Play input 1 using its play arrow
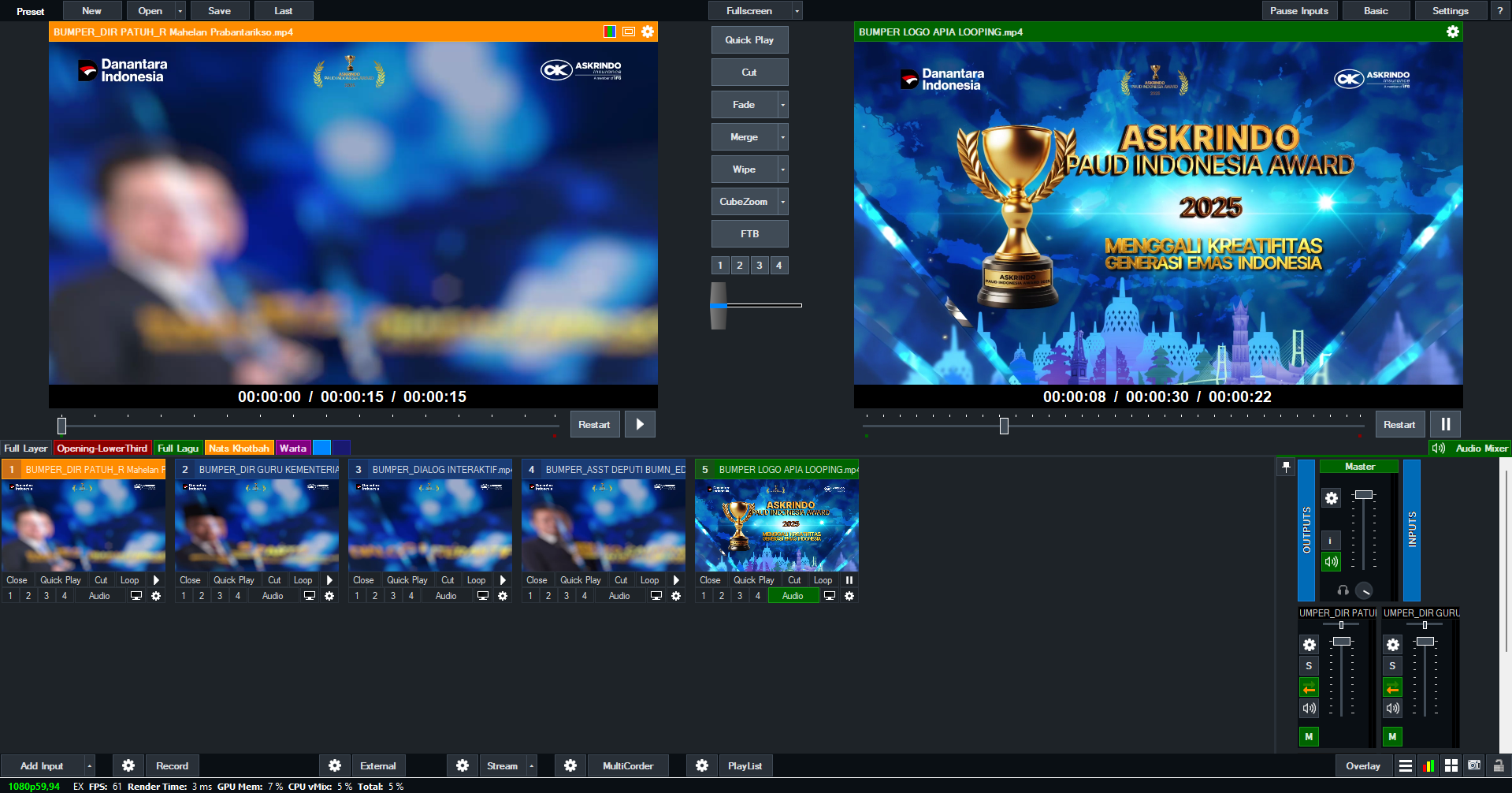The width and height of the screenshot is (1512, 793). 156,580
